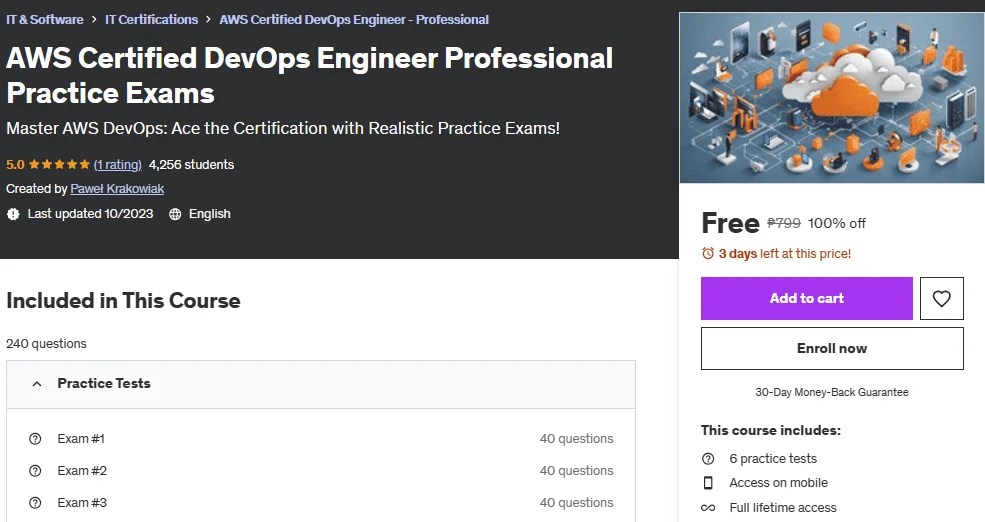
Task: Click the alarm clock icon near price
Action: (708, 253)
